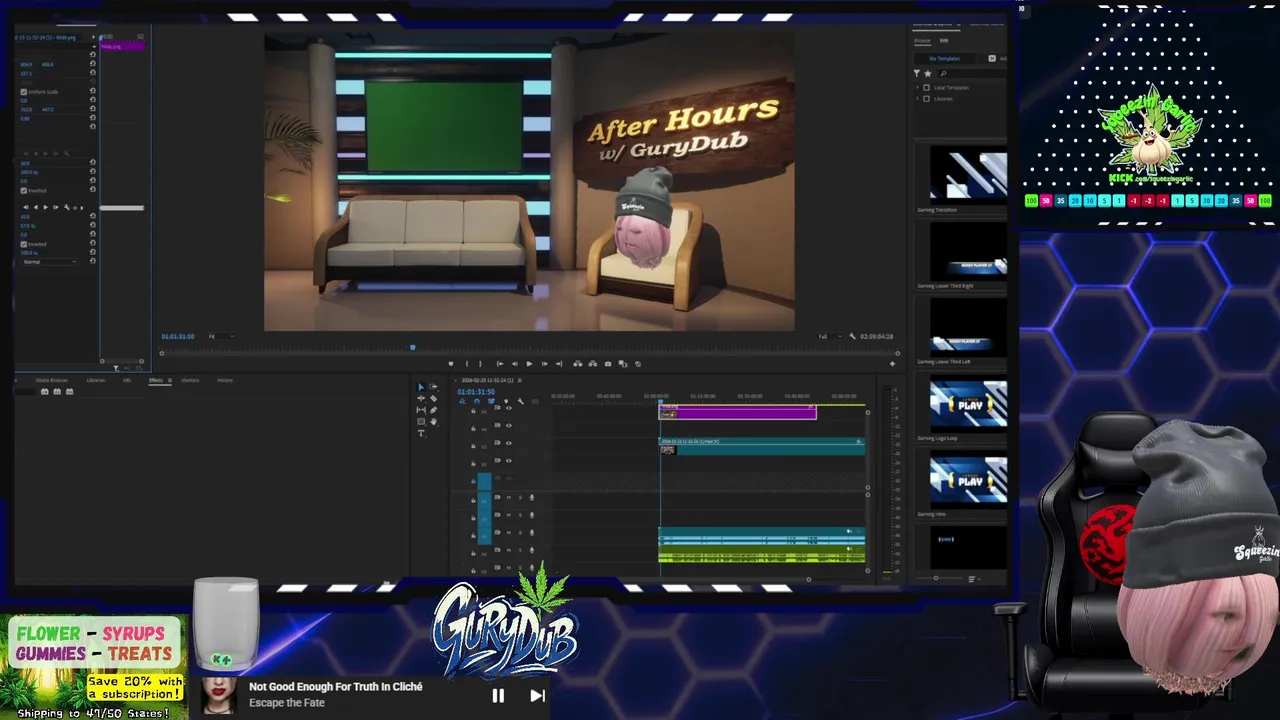Go to In point in Program Monitor

tap(500, 364)
